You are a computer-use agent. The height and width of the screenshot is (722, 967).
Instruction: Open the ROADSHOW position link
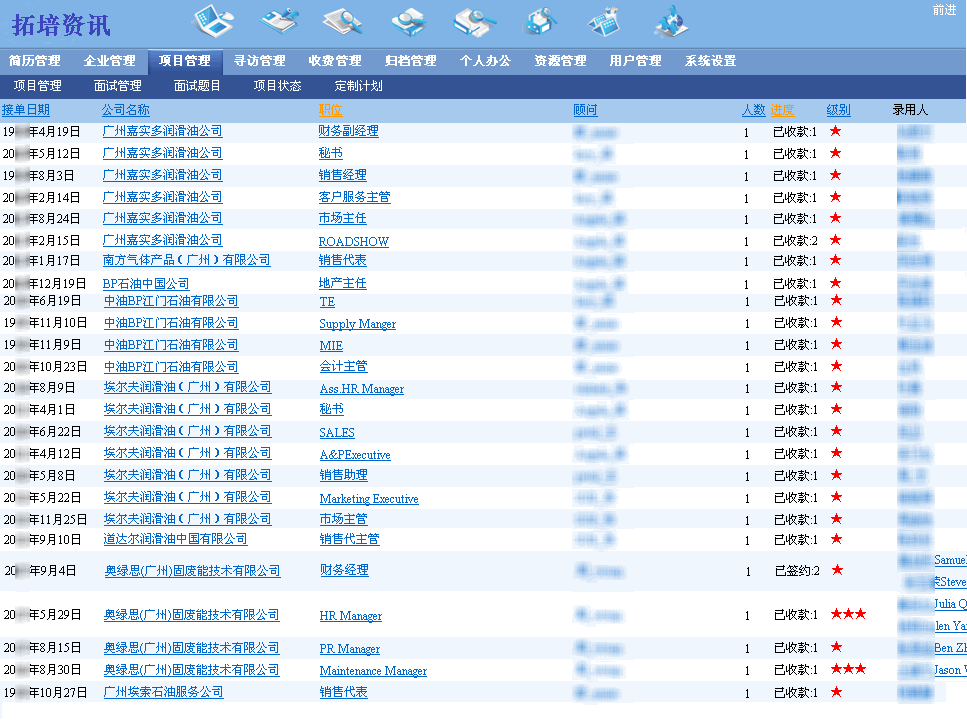tap(354, 241)
